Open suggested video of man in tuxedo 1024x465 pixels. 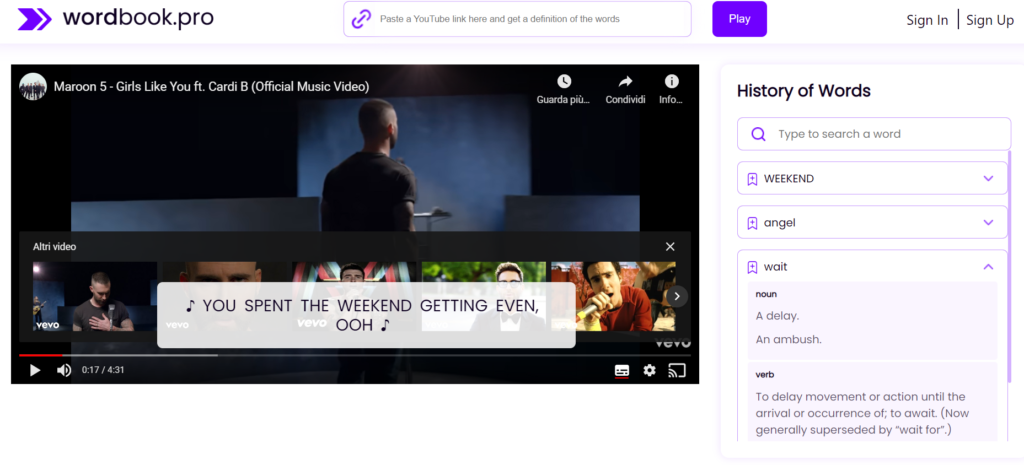click(x=484, y=297)
